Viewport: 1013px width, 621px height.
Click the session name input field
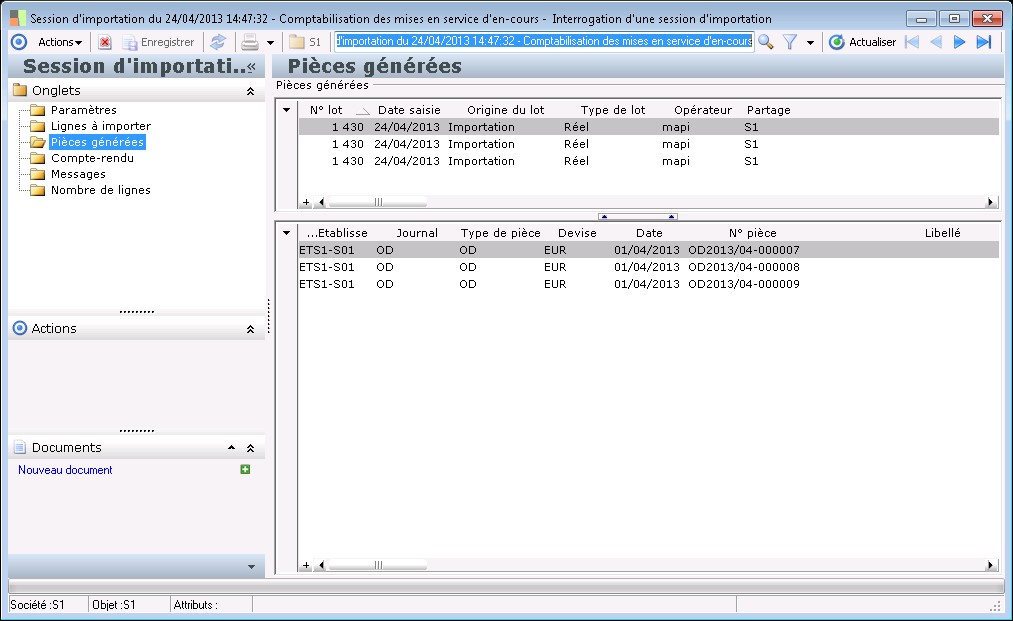[x=543, y=42]
